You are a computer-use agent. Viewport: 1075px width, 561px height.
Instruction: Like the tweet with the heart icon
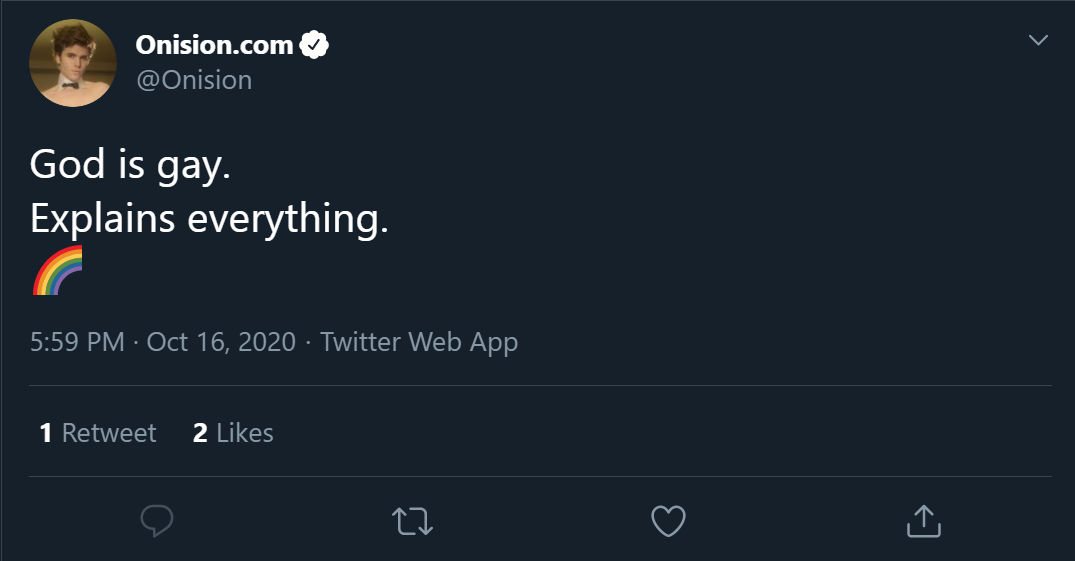(668, 521)
